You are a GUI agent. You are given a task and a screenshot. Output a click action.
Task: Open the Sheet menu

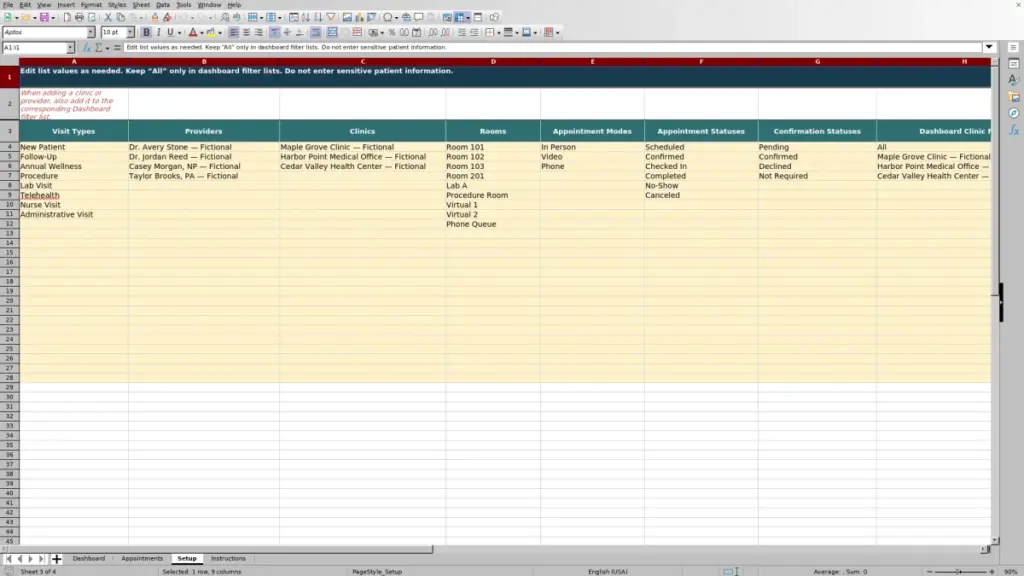(141, 5)
